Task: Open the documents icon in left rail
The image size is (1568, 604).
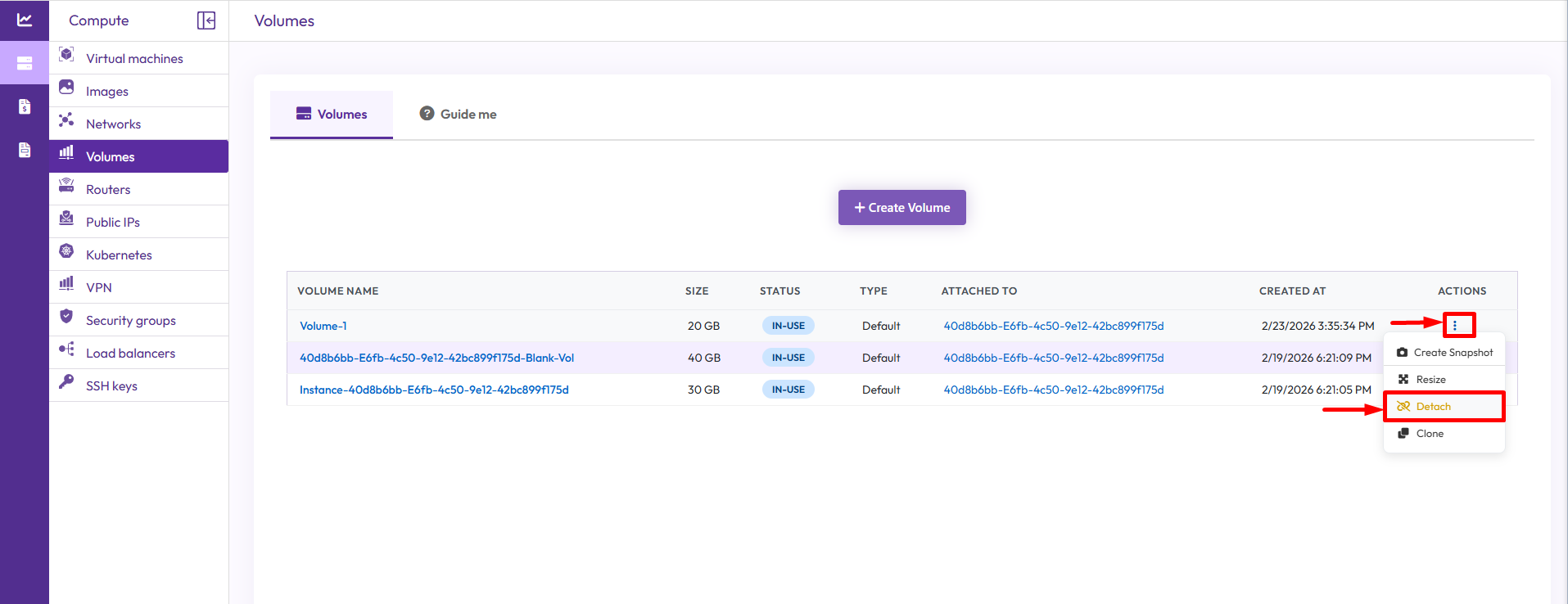Action: coord(25,150)
